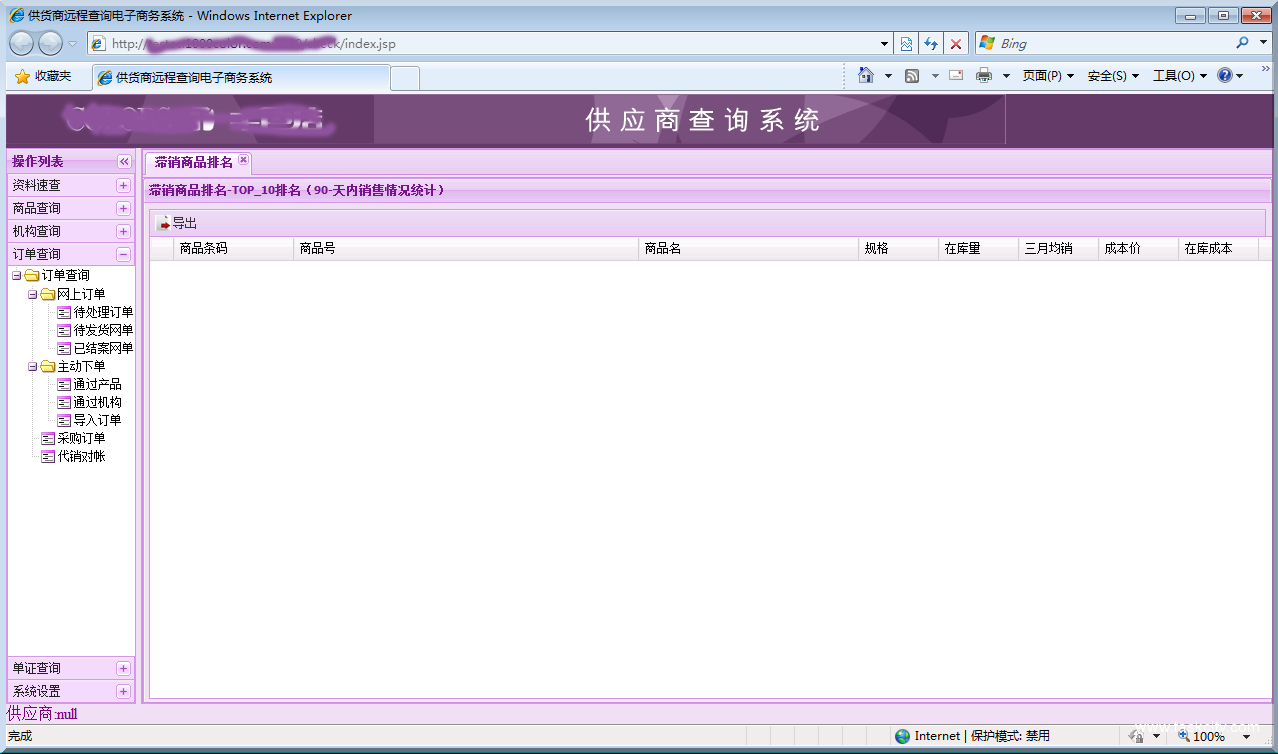Click the 导出 export icon
1278x754 pixels.
pos(165,223)
